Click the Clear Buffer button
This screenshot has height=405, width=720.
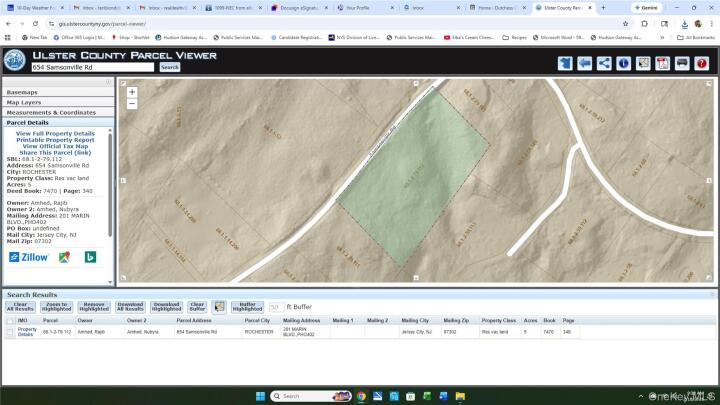[197, 307]
